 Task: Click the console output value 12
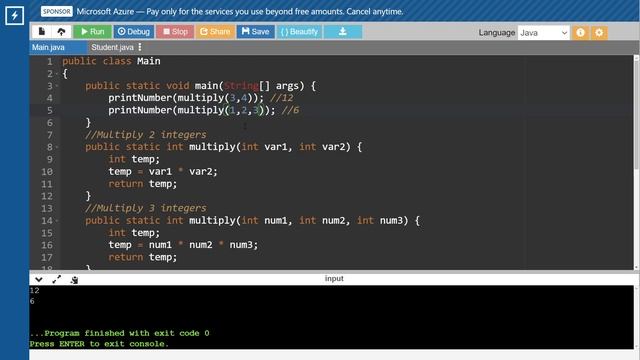pyautogui.click(x=34, y=291)
